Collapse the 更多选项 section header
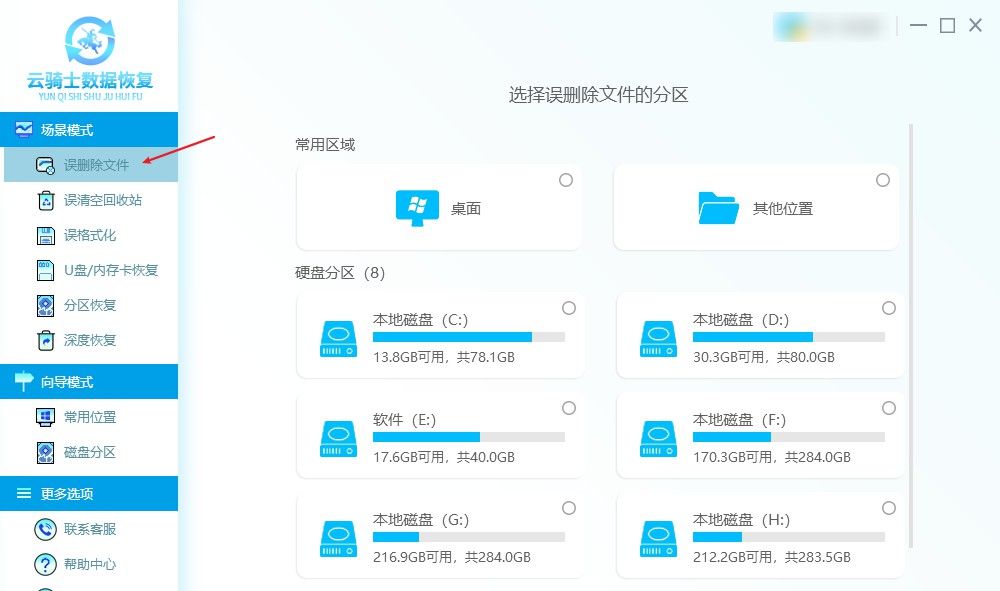Image resolution: width=1000 pixels, height=591 pixels. (89, 493)
